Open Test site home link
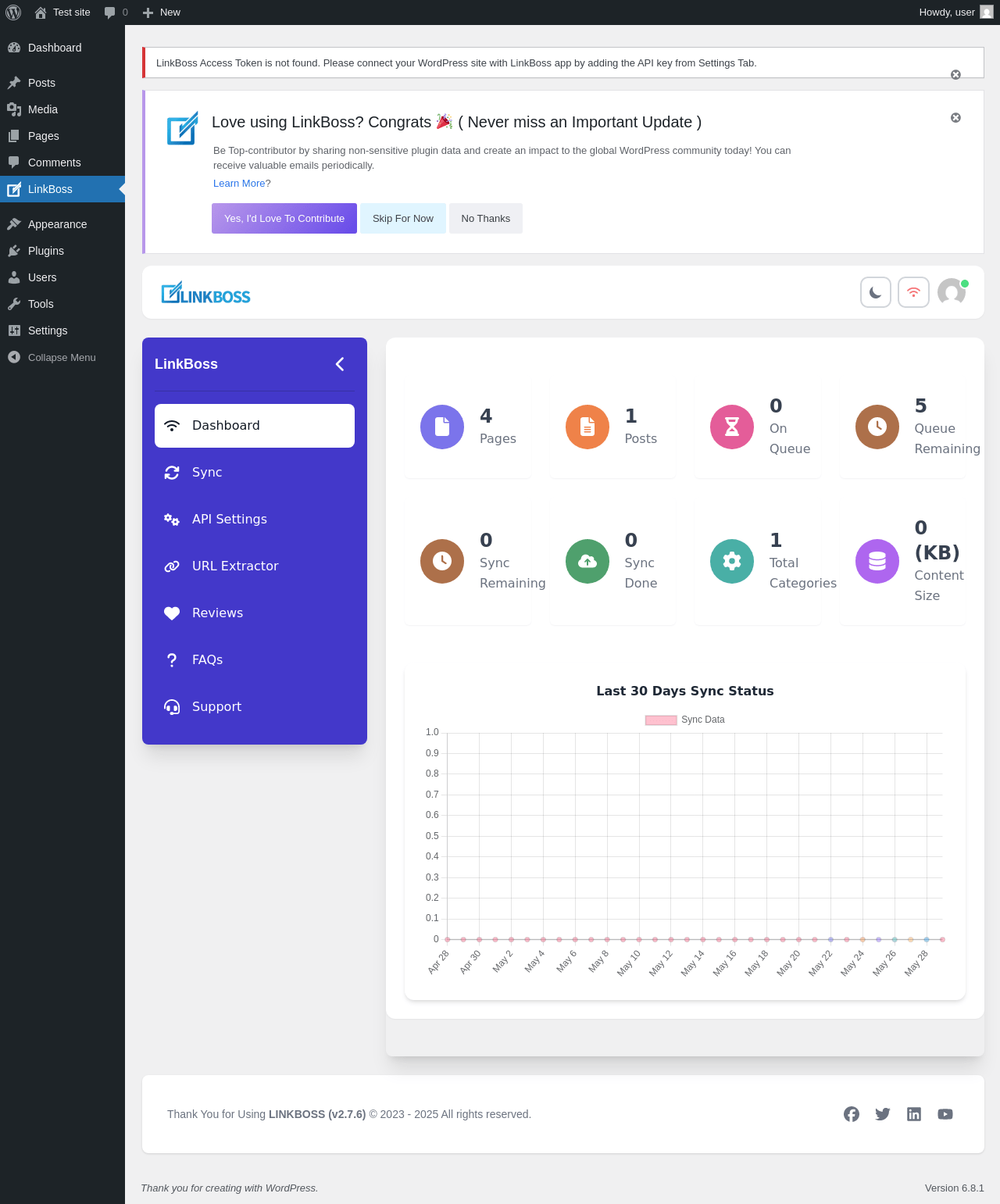Viewport: 1000px width, 1204px height. pos(62,13)
